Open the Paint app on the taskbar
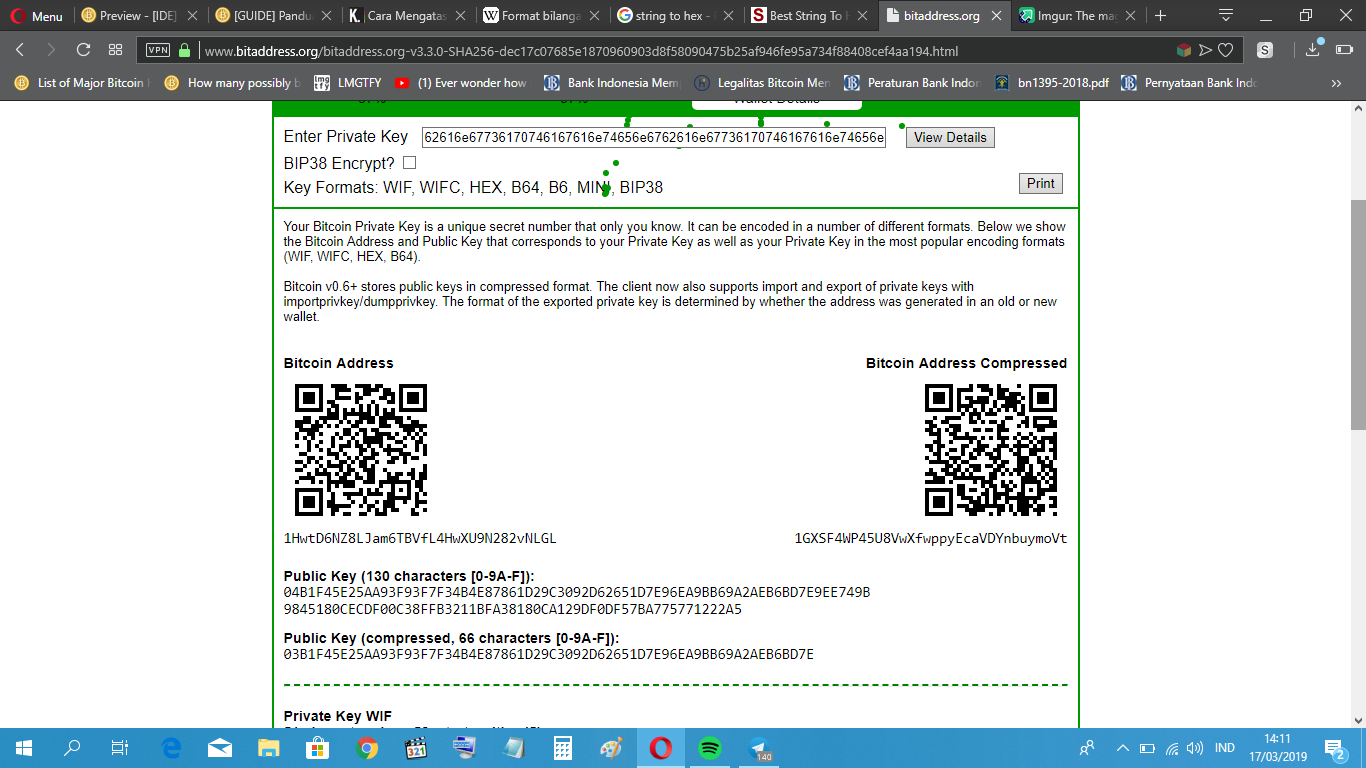Screen dimensions: 1366x768 (611, 747)
